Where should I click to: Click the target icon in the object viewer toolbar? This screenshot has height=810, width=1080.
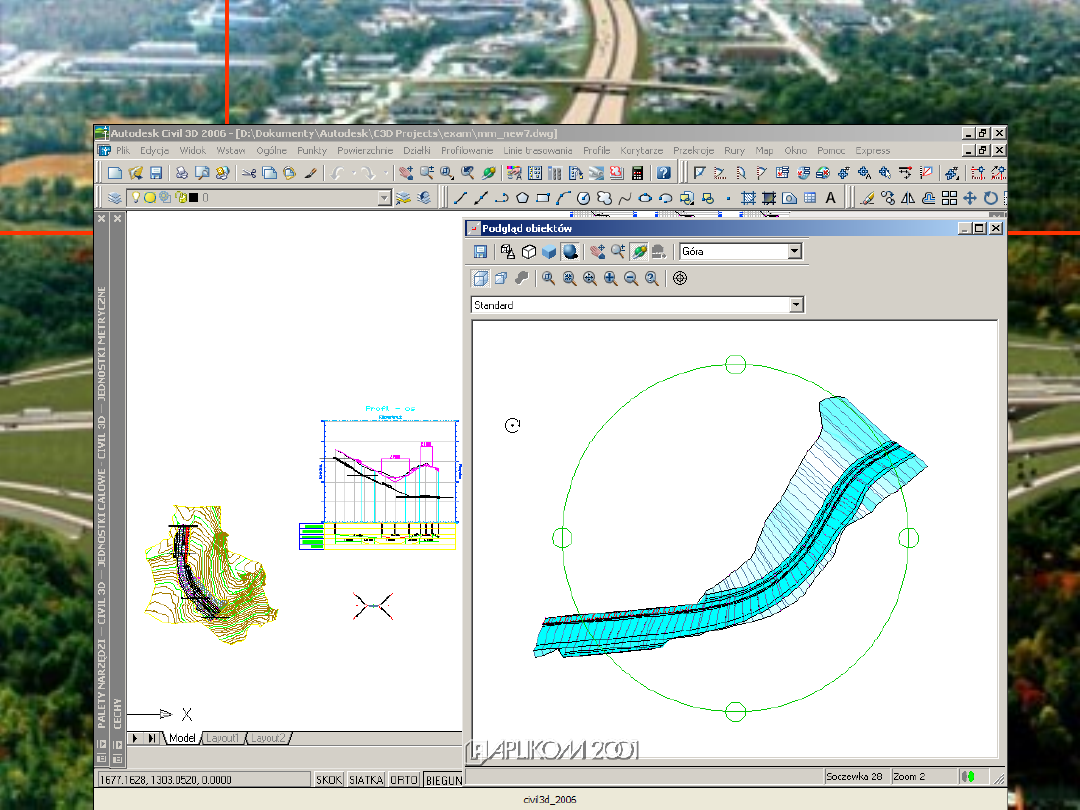click(x=680, y=279)
